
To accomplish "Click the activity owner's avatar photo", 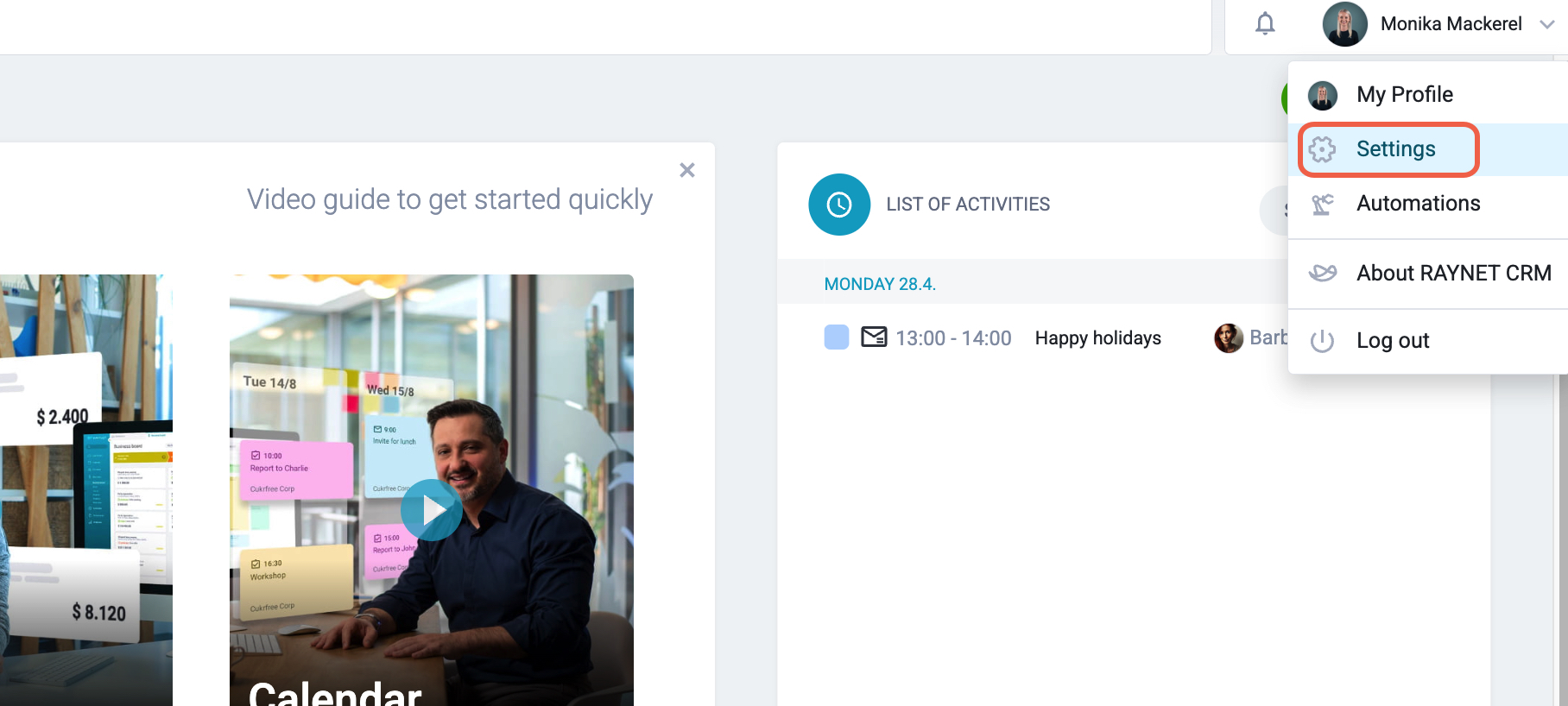I will (1229, 338).
